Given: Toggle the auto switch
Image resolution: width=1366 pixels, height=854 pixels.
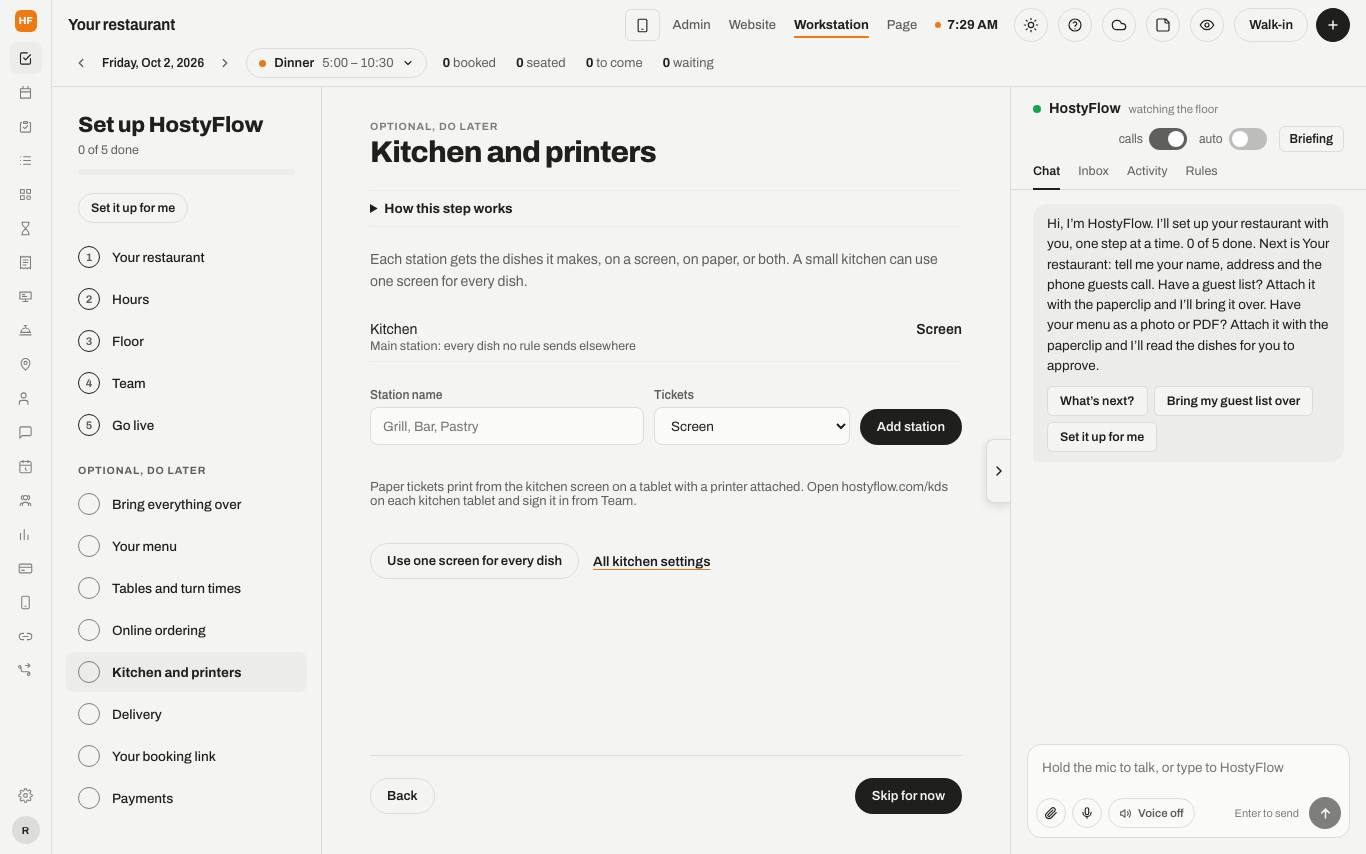Looking at the screenshot, I should pos(1248,139).
